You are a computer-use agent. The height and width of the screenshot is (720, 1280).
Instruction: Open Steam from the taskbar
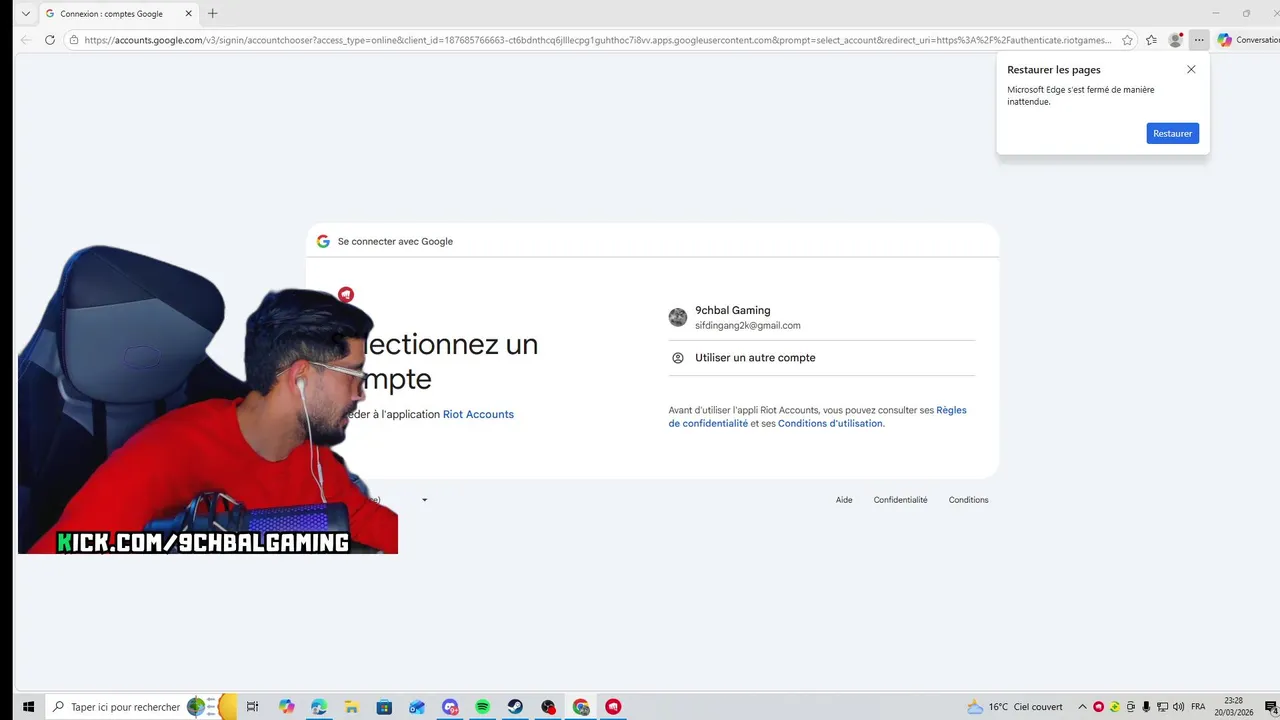pyautogui.click(x=515, y=707)
